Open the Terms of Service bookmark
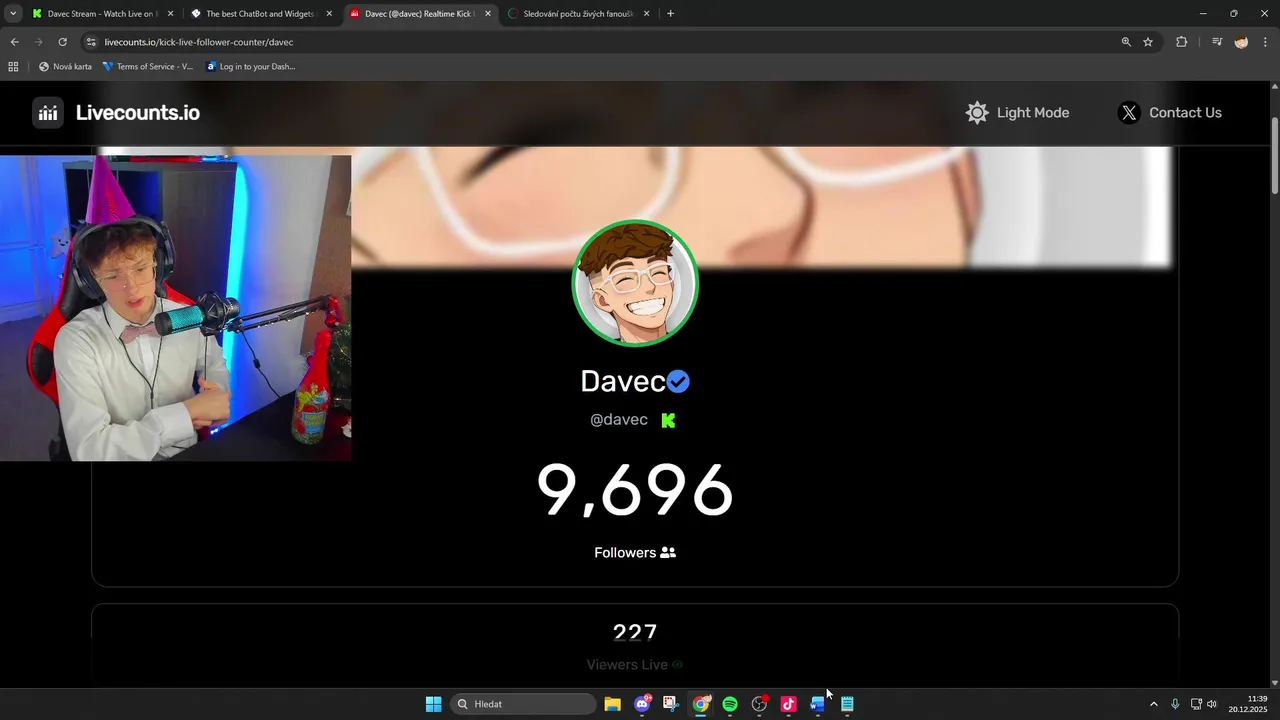 pyautogui.click(x=148, y=67)
